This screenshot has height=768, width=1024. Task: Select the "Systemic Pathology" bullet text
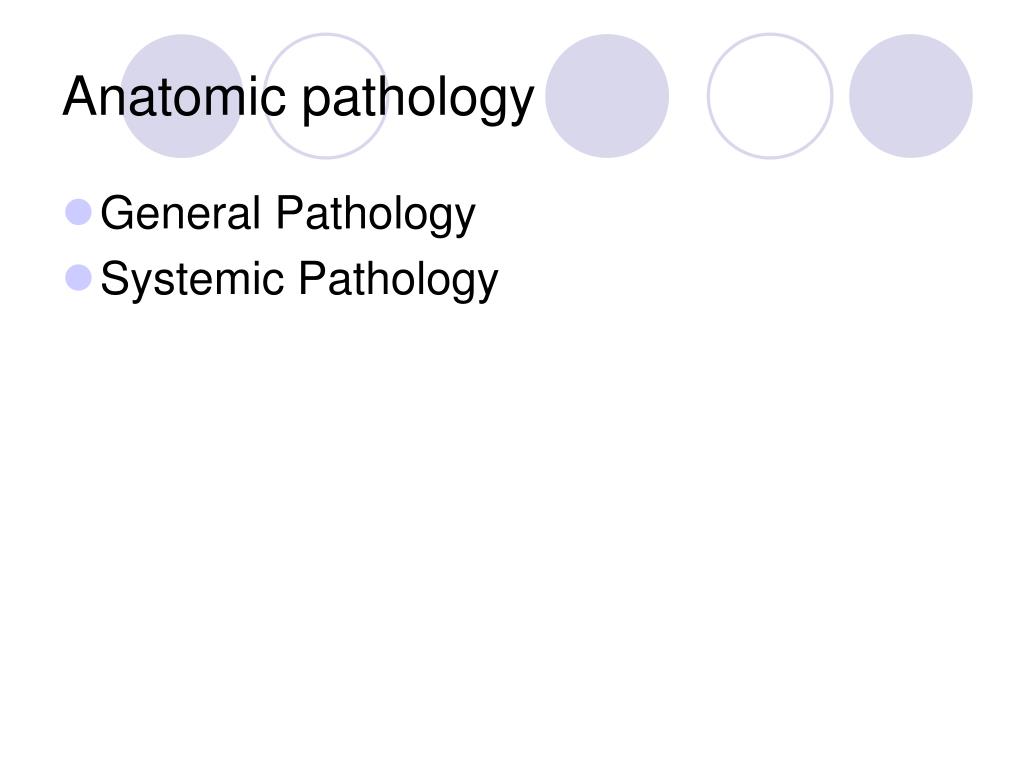point(299,279)
